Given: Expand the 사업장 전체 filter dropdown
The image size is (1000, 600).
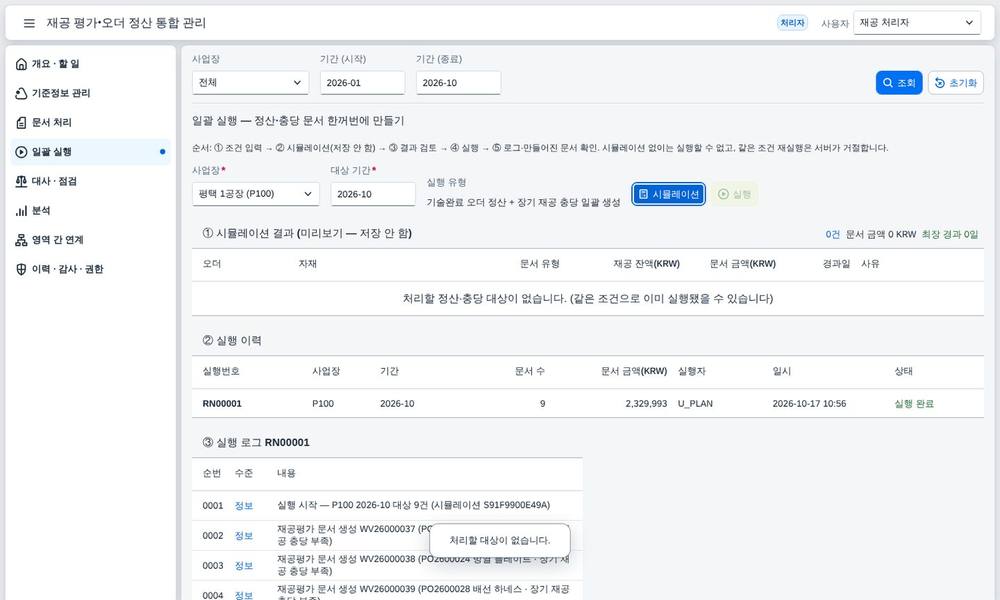Looking at the screenshot, I should (250, 83).
